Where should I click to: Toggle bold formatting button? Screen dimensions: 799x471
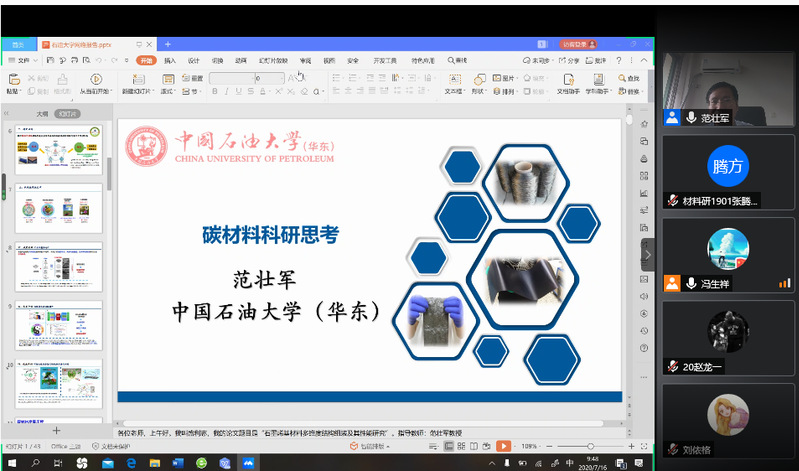(x=215, y=91)
